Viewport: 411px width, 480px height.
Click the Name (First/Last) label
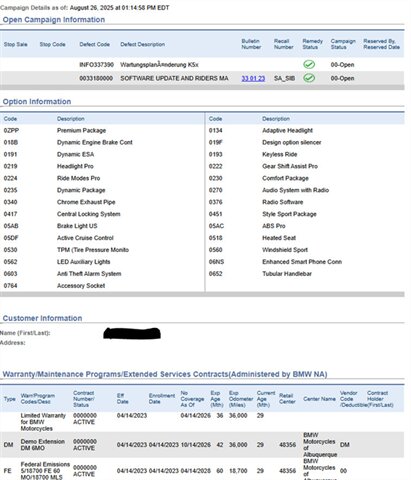coord(25,333)
